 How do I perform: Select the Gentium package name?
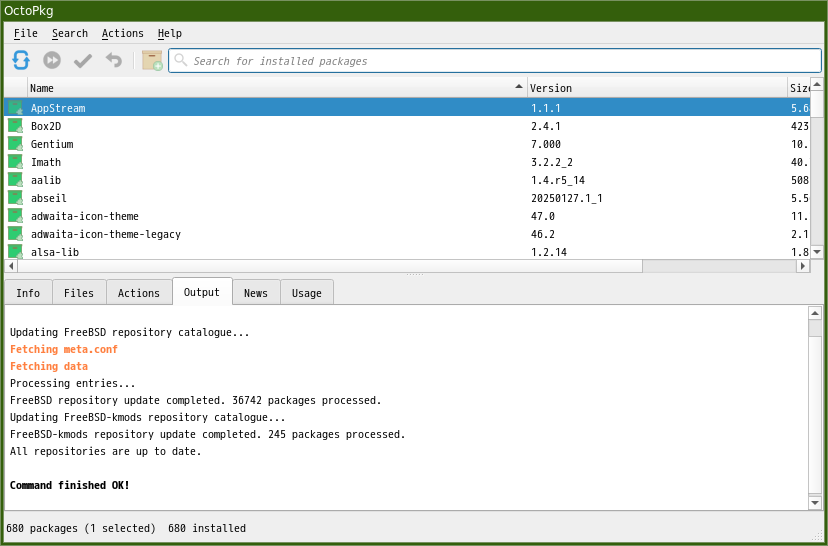click(52, 144)
